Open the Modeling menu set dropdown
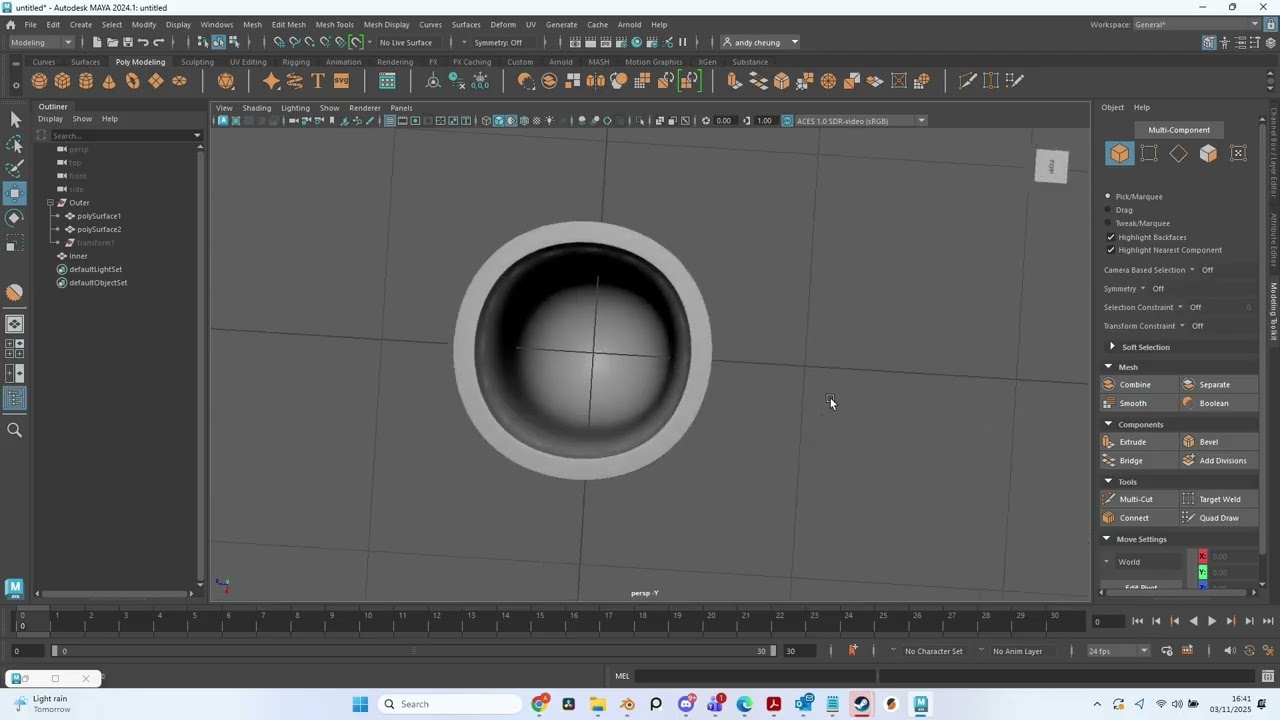Screen dimensions: 1280x720 tap(41, 42)
